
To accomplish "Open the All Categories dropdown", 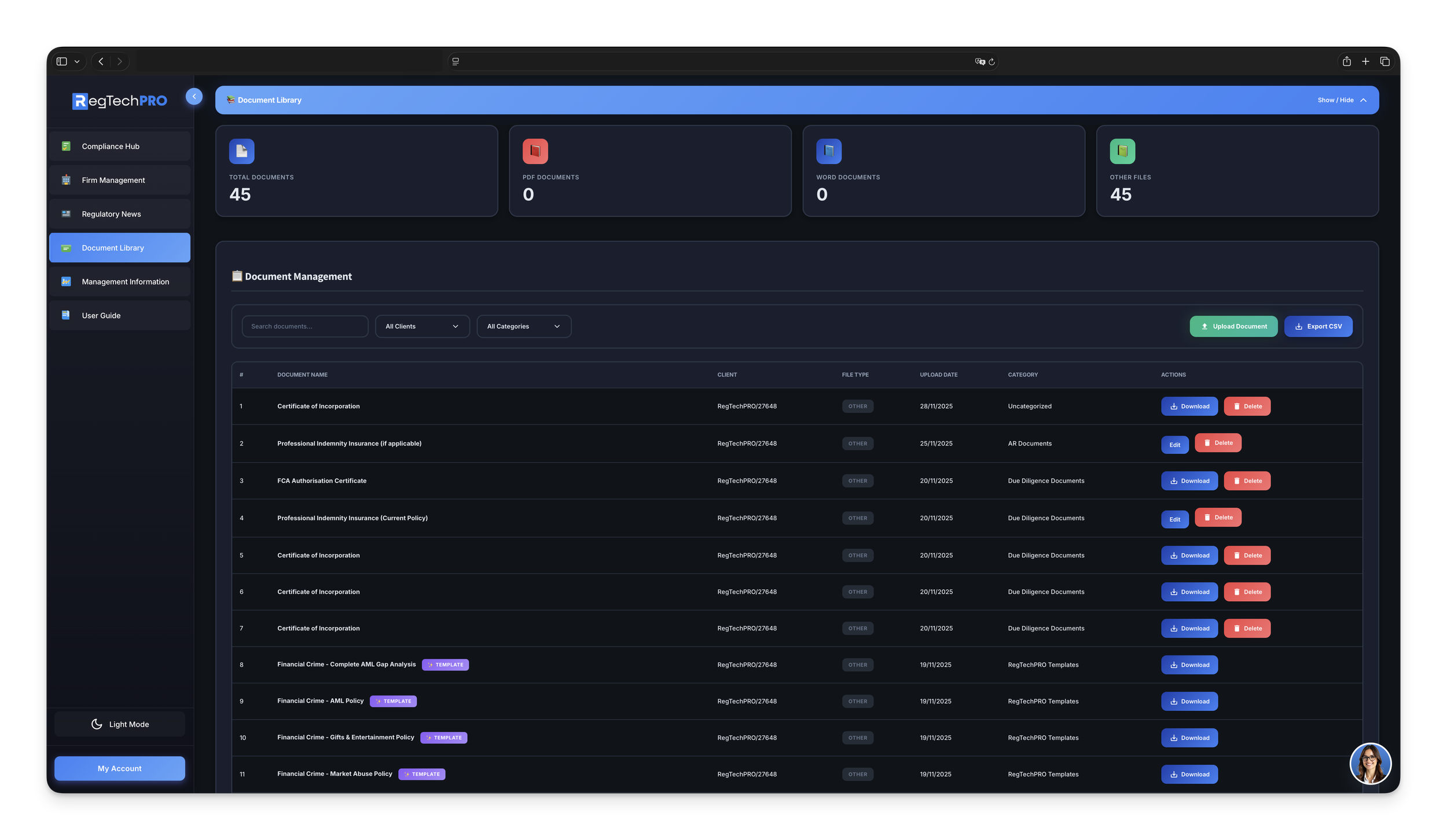I will tap(523, 326).
